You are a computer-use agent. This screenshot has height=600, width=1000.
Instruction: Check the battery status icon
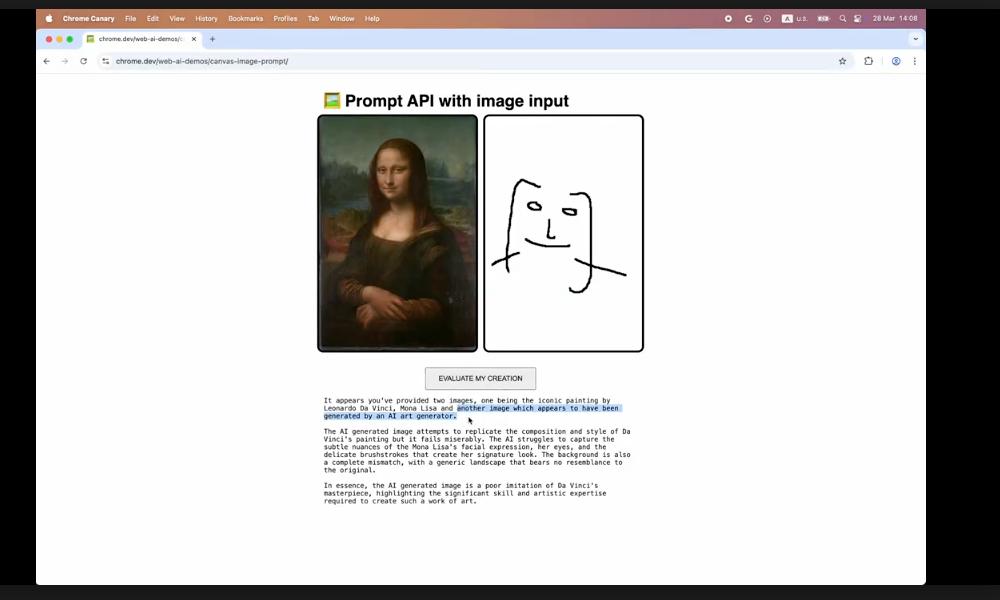pyautogui.click(x=823, y=18)
